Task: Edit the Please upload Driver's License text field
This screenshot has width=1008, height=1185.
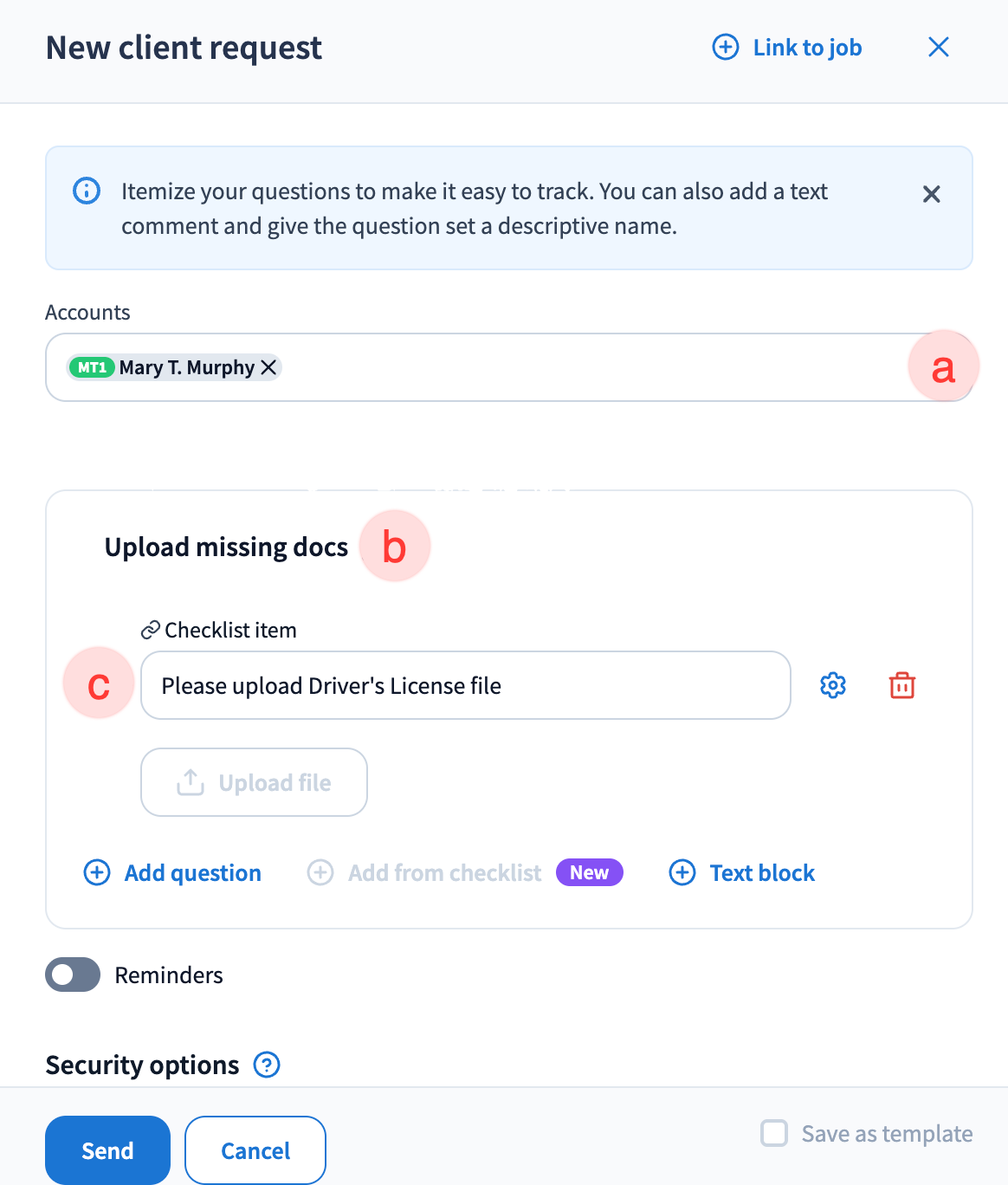Action: pos(466,685)
